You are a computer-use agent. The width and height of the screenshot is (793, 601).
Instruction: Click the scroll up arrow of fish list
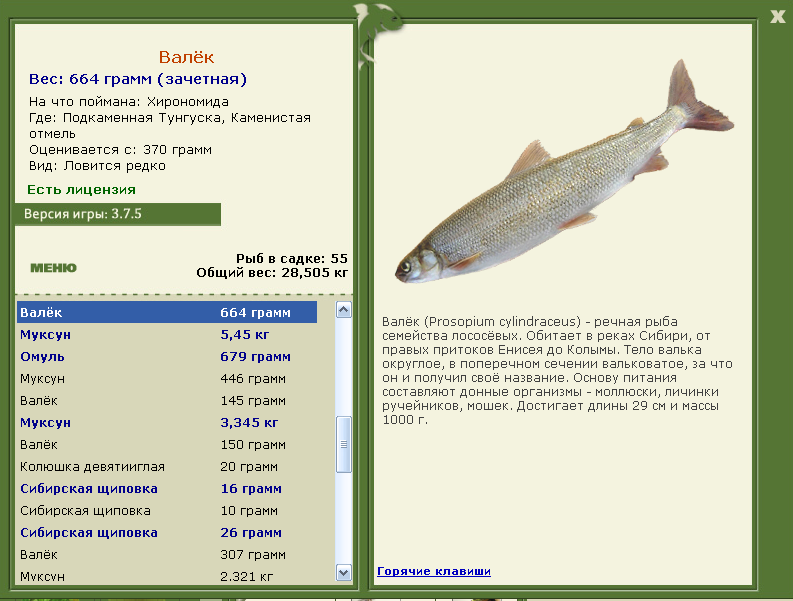click(x=344, y=311)
